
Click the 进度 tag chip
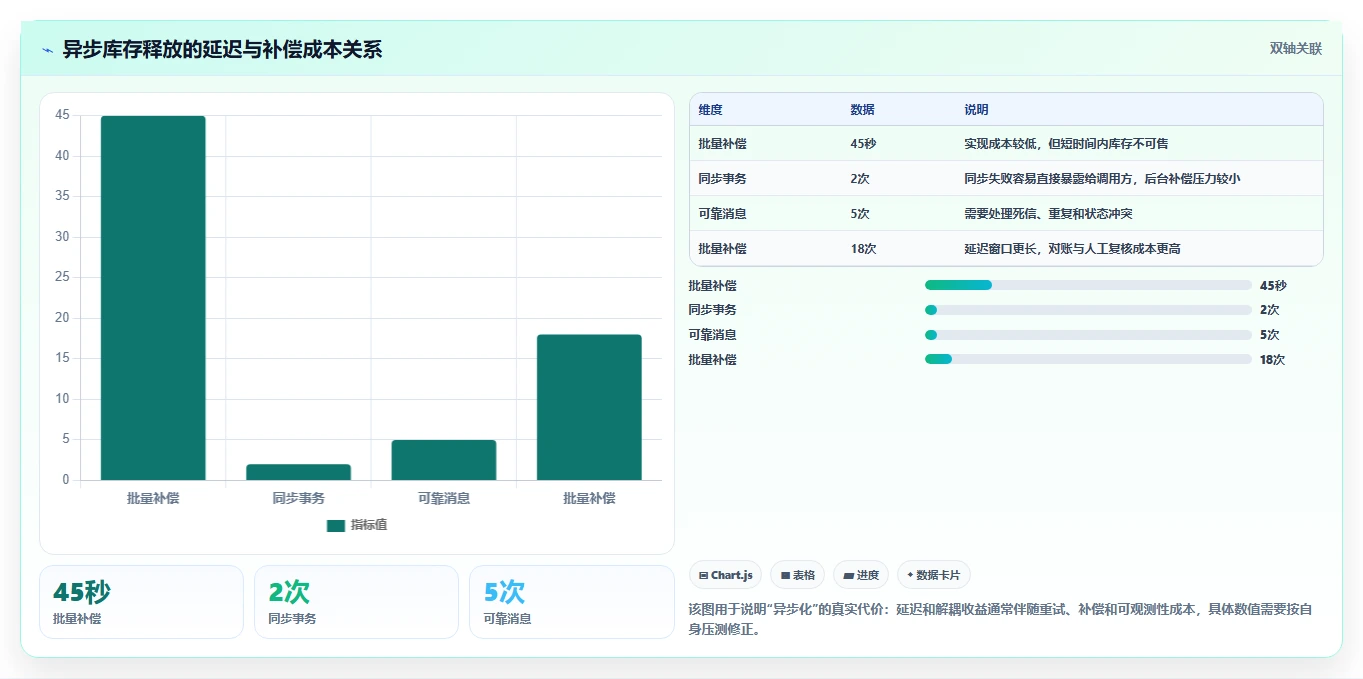(x=861, y=575)
